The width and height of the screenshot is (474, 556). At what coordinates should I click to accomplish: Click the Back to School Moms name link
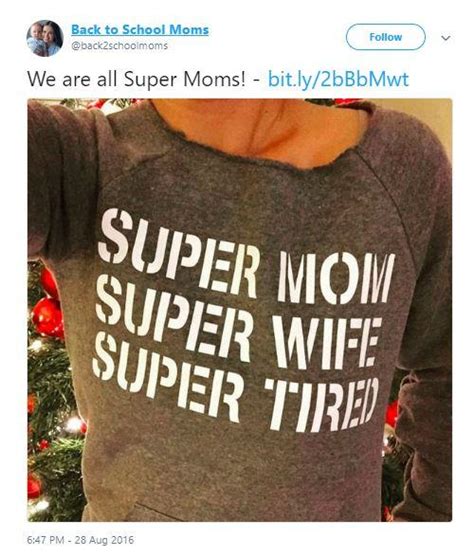[x=140, y=30]
